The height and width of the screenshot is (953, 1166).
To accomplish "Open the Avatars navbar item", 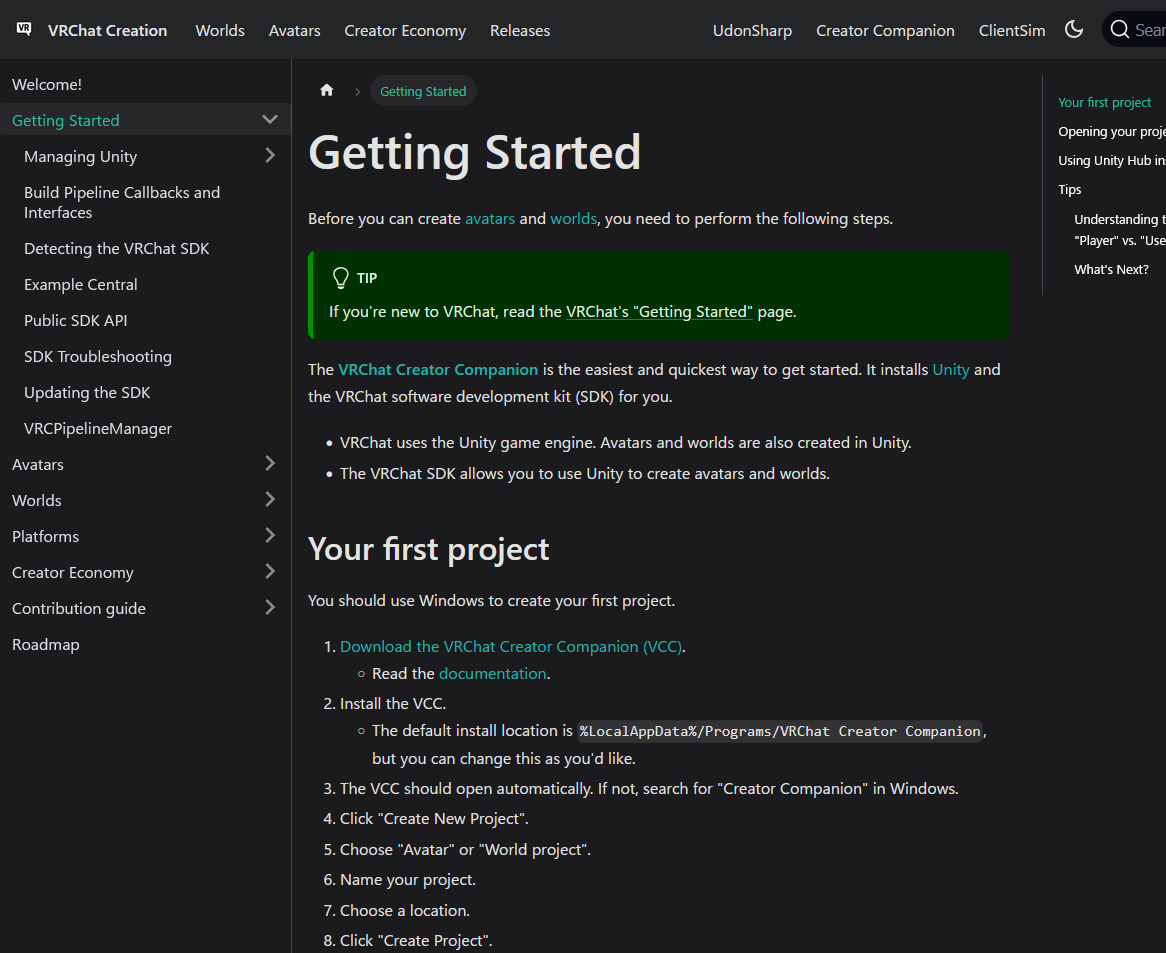I will click(x=294, y=30).
